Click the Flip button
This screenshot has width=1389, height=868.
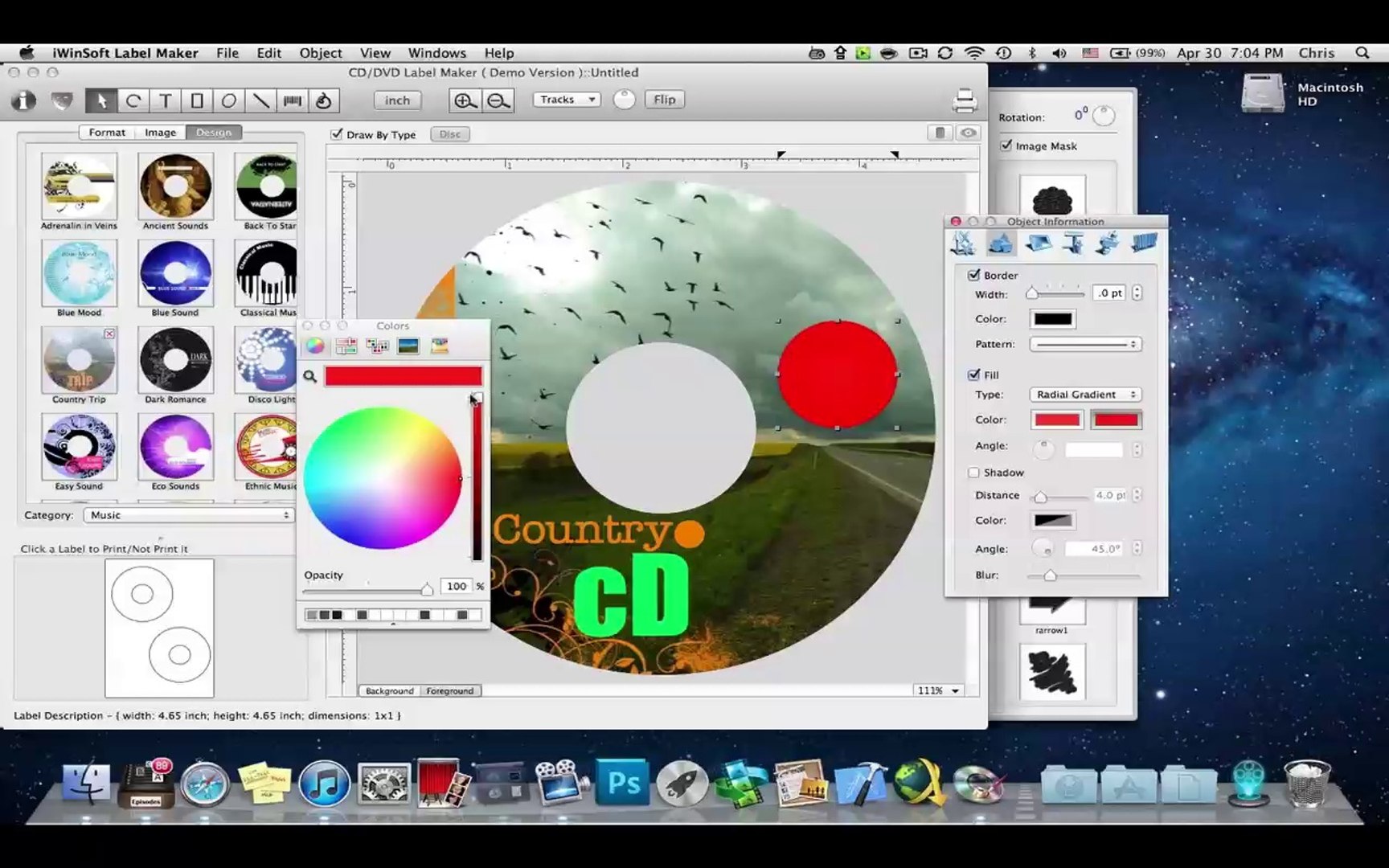click(664, 100)
